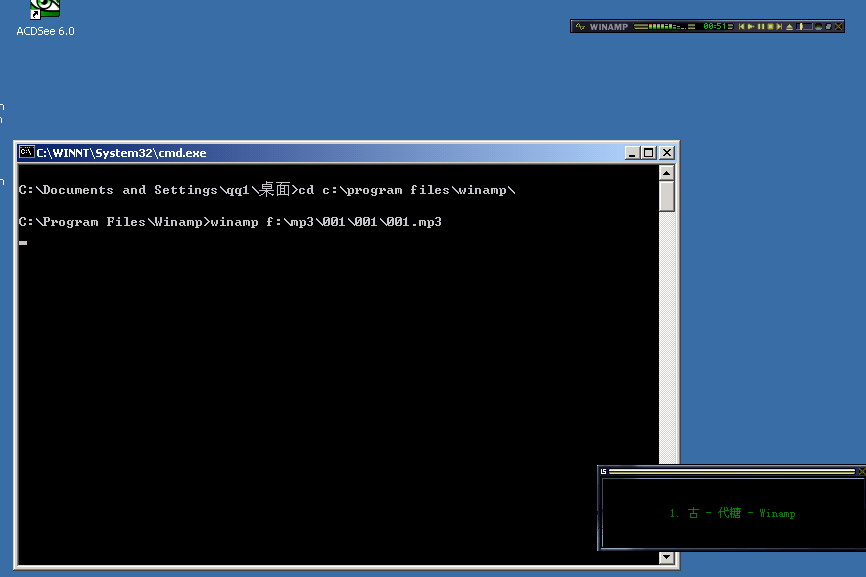Minimize Winamp with its round button
The width and height of the screenshot is (866, 577).
(819, 27)
